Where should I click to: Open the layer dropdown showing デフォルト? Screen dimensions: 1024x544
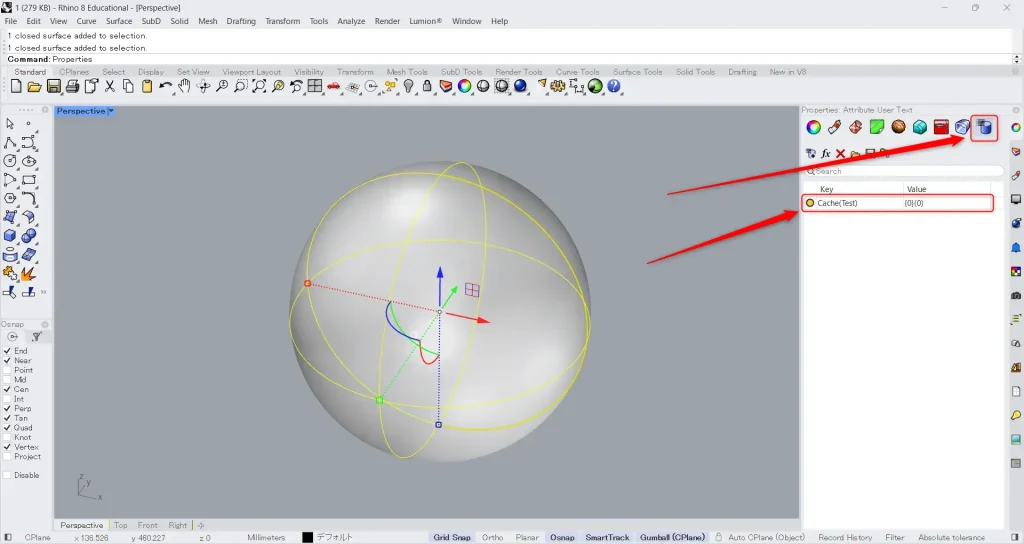point(334,537)
